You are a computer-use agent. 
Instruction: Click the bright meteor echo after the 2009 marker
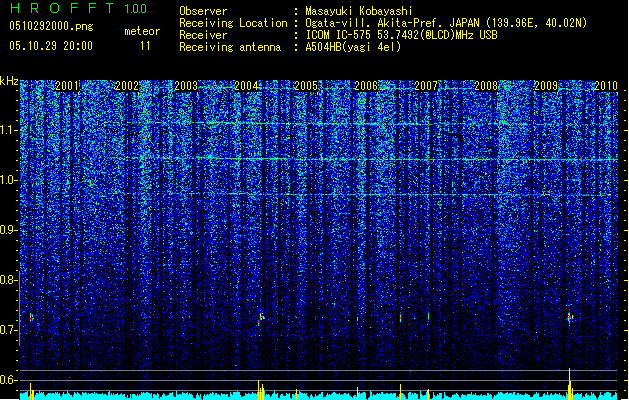pyautogui.click(x=570, y=318)
